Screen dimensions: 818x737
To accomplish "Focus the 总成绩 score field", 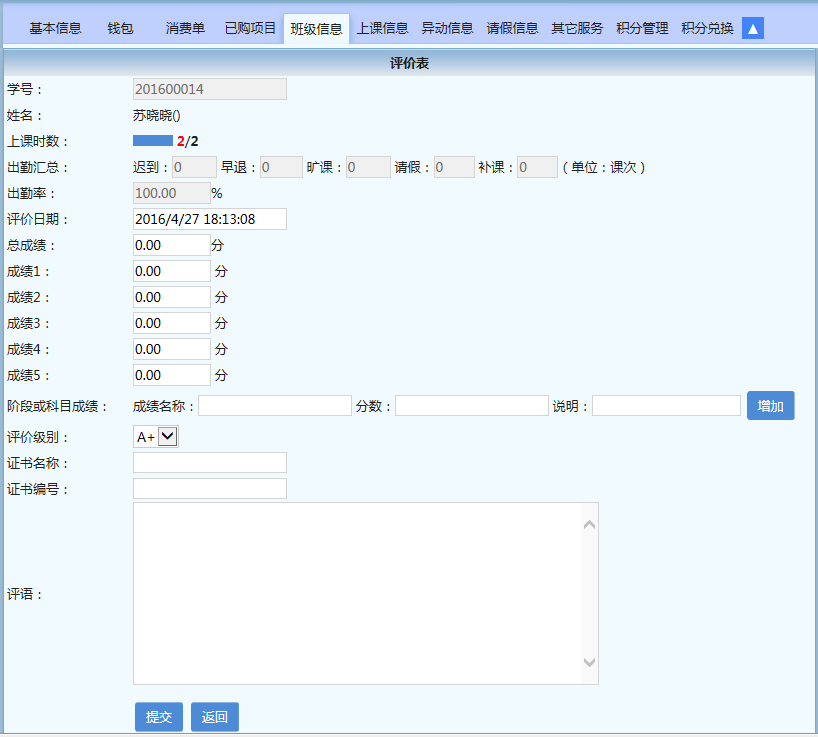I will 171,245.
